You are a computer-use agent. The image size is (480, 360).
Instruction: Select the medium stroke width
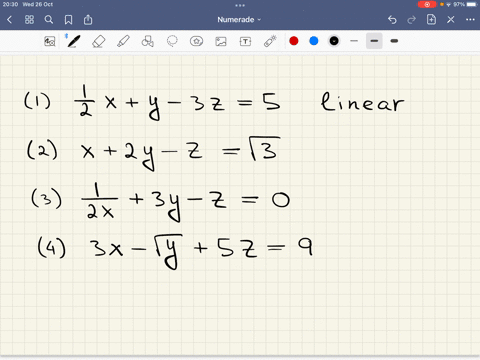[x=374, y=41]
